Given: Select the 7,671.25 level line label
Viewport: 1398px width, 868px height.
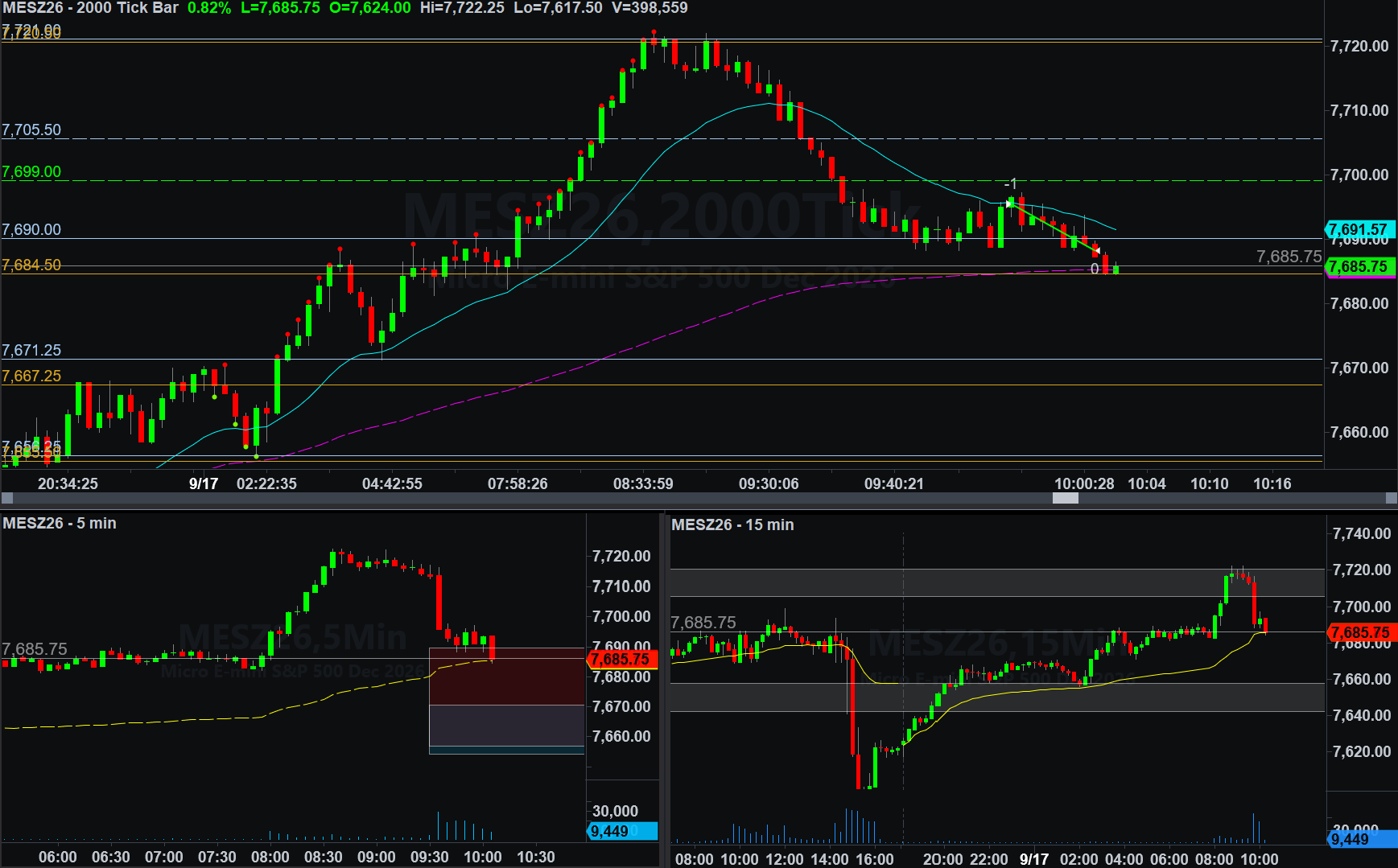Looking at the screenshot, I should 31,351.
